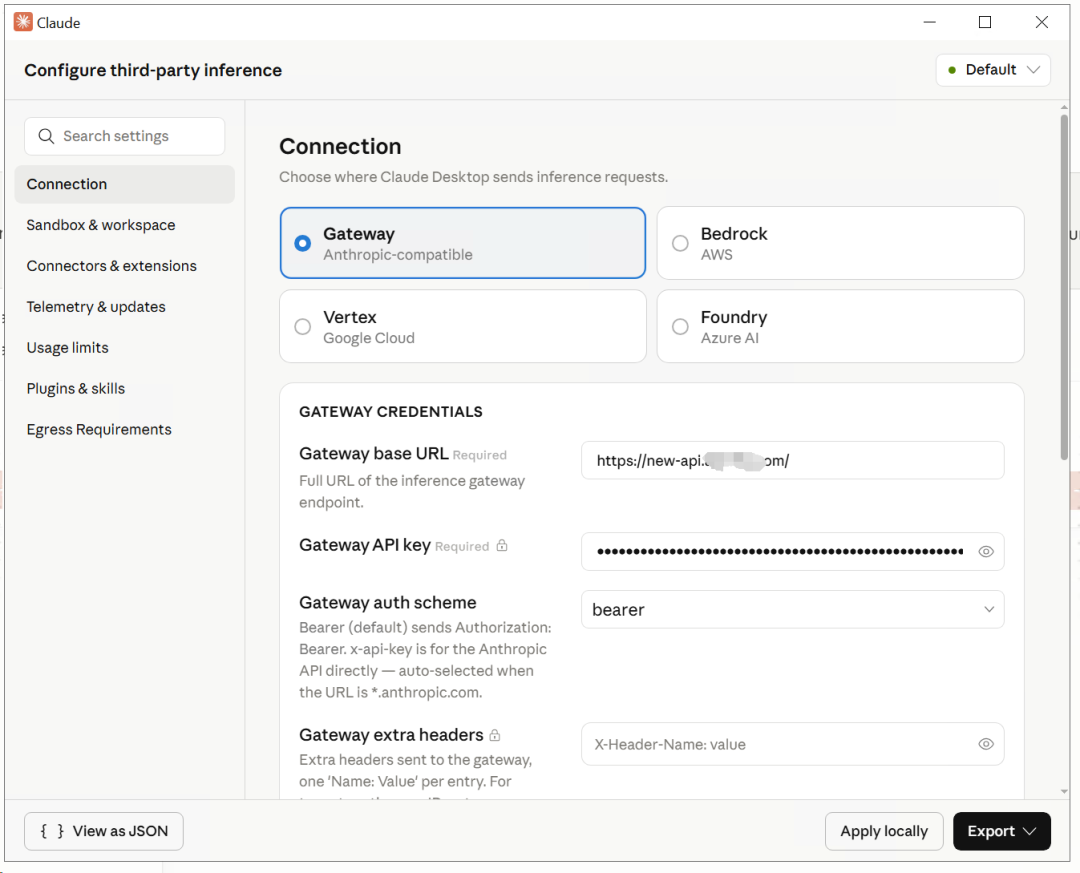The image size is (1080, 873).
Task: Click the braces icon on View as JSON
Action: (x=52, y=831)
